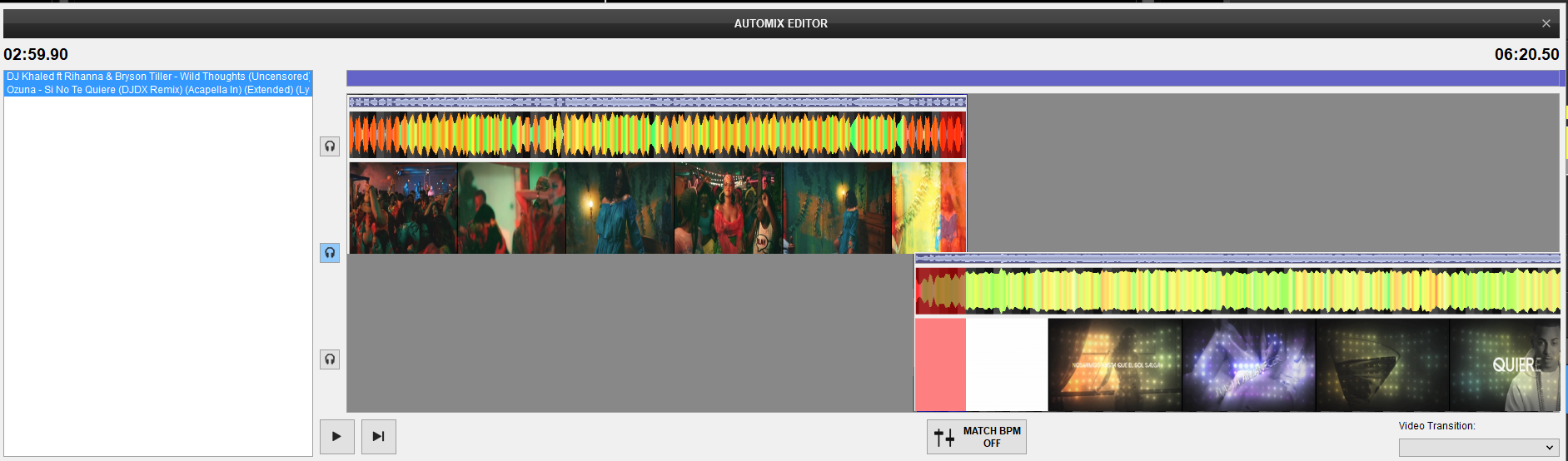This screenshot has width=1568, height=461.
Task: Click the Wild Thoughts colored waveform
Action: pos(657,134)
